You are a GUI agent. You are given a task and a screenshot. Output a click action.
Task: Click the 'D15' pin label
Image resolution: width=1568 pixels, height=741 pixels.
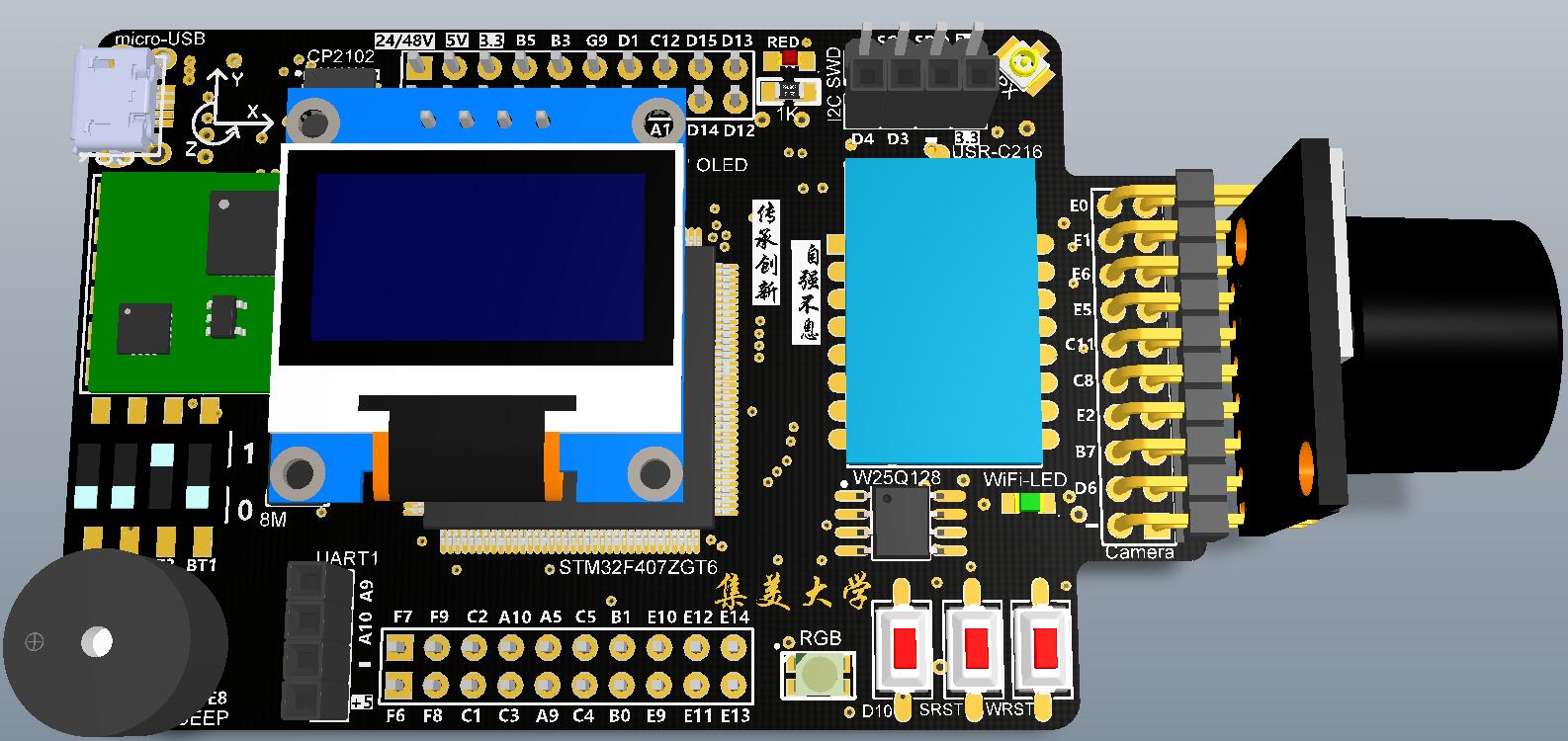point(701,41)
